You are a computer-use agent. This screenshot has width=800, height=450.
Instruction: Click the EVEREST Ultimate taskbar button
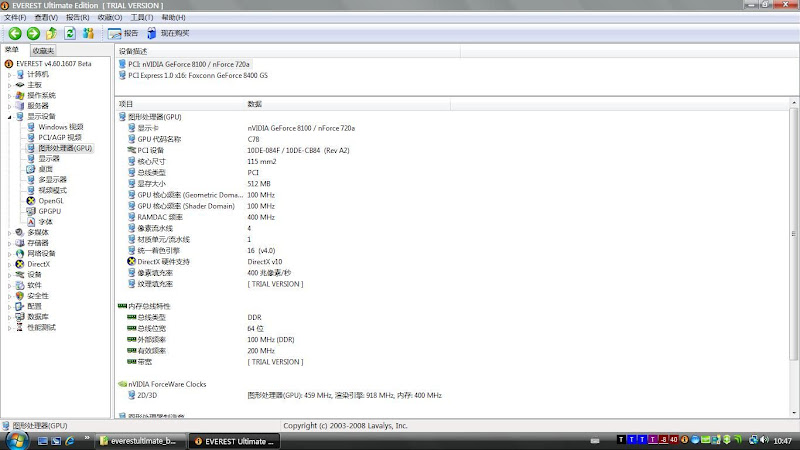(x=234, y=441)
